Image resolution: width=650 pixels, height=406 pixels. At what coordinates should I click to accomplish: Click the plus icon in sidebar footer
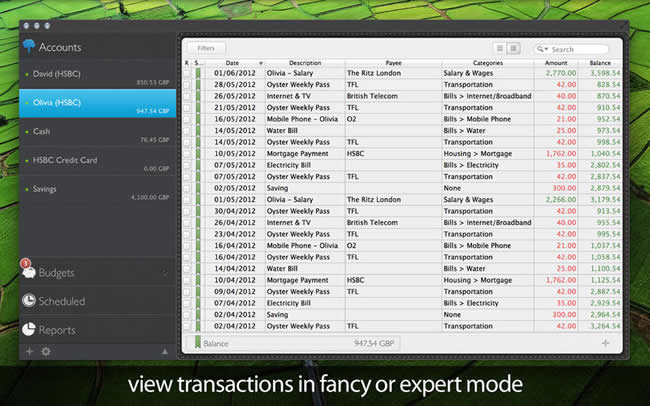29,351
